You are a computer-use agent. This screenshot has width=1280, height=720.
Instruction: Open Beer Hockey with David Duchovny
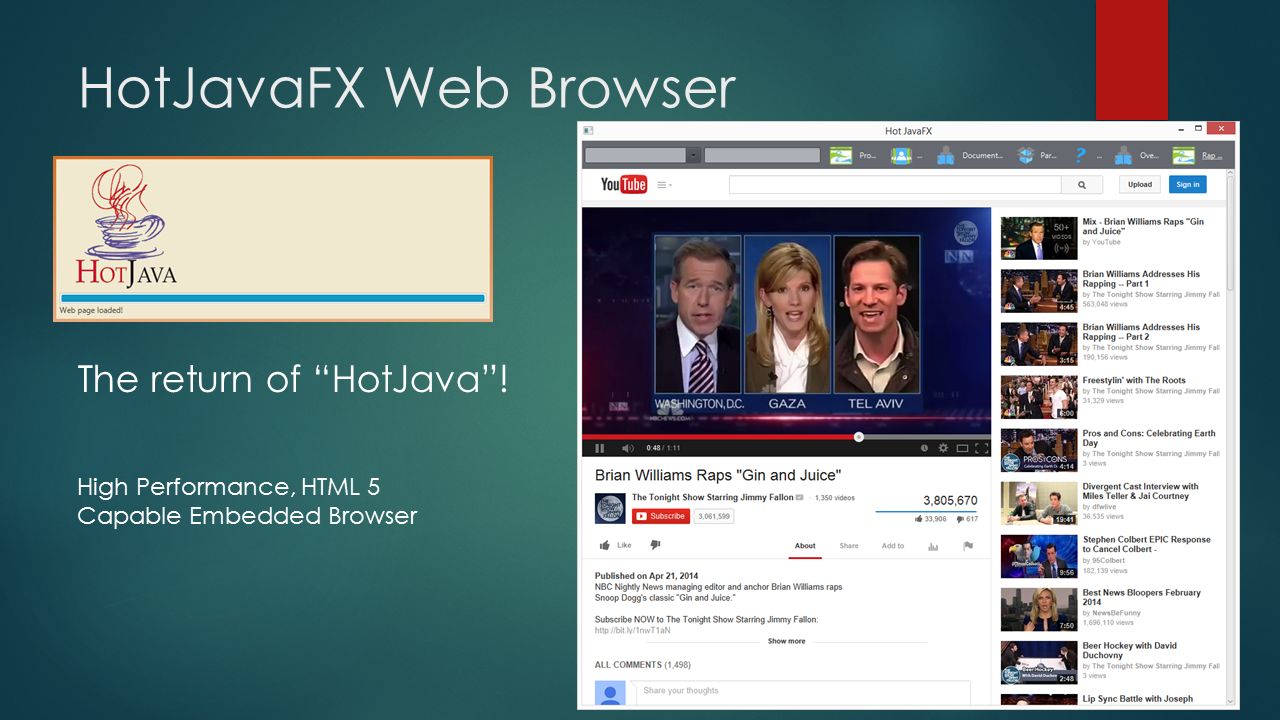point(1130,650)
